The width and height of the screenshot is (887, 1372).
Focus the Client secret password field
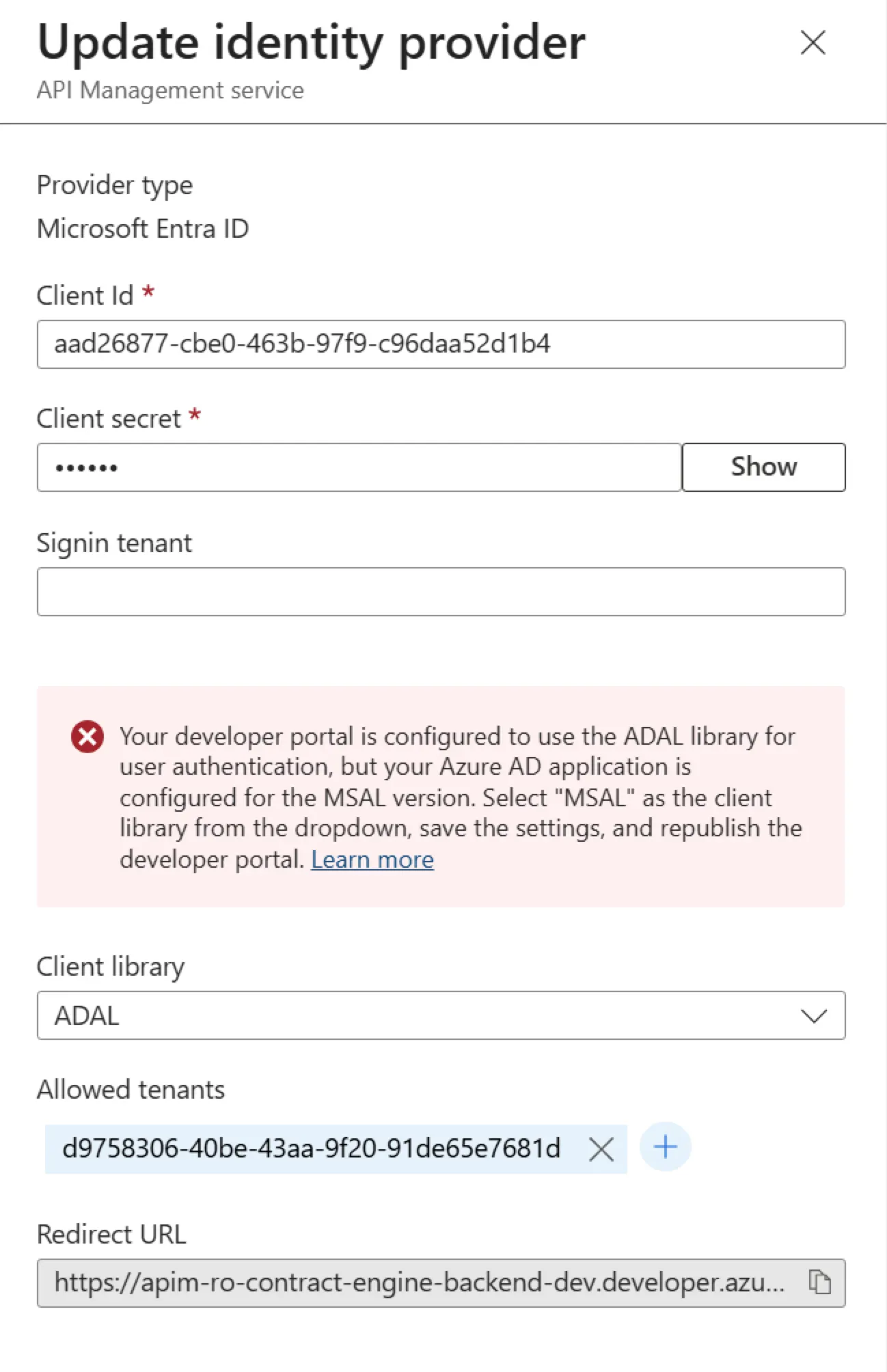[x=359, y=467]
